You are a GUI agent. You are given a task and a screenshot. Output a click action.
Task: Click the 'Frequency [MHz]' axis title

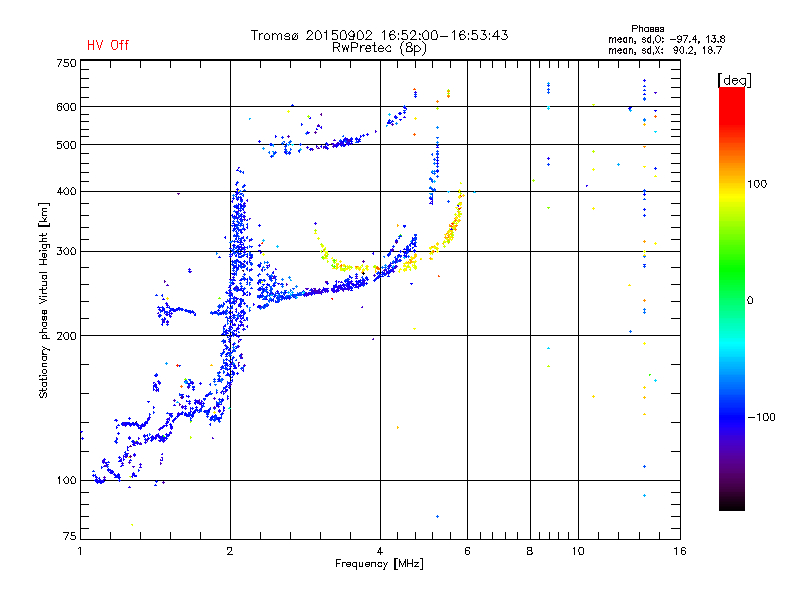point(379,564)
